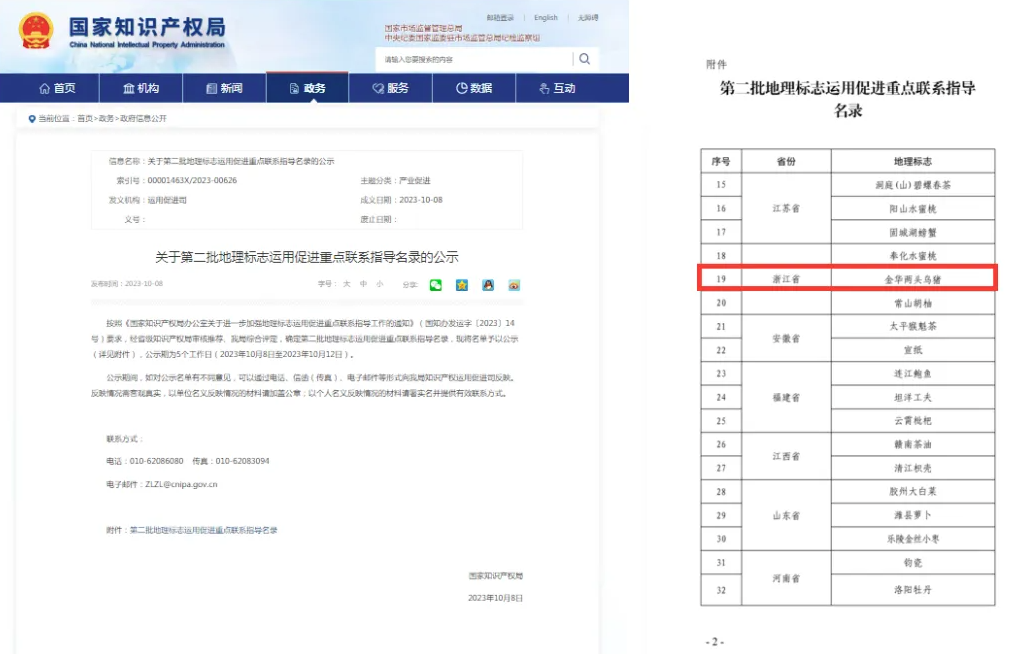Click table cell 太平猴魁茶

click(x=913, y=326)
